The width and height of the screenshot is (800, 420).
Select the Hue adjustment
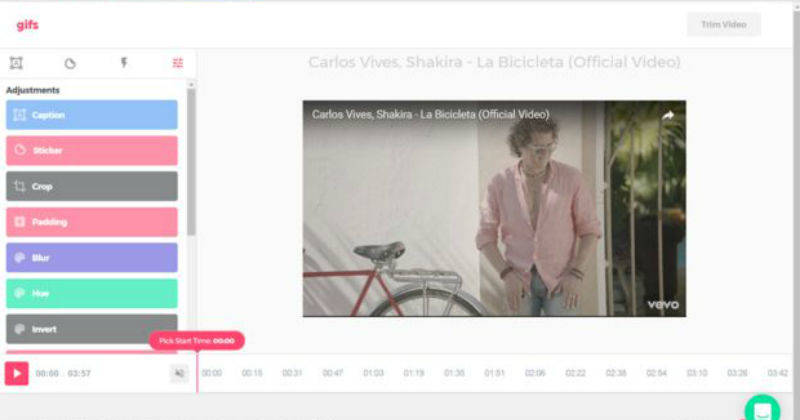coord(92,293)
